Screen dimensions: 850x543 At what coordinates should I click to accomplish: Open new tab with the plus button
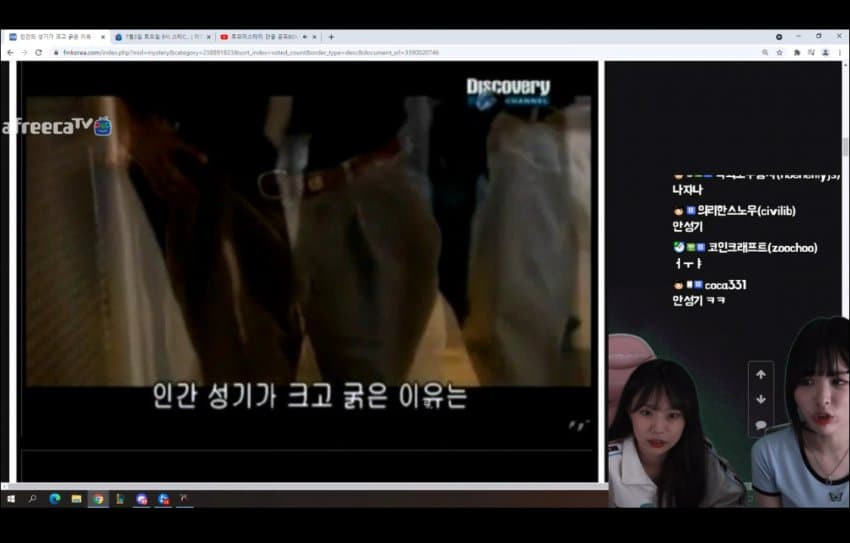point(331,37)
